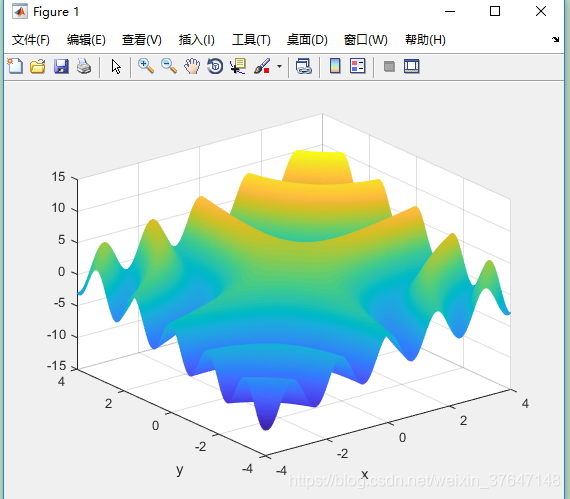Click the MATLAB logo in title bar
This screenshot has width=570, height=499.
click(x=20, y=12)
